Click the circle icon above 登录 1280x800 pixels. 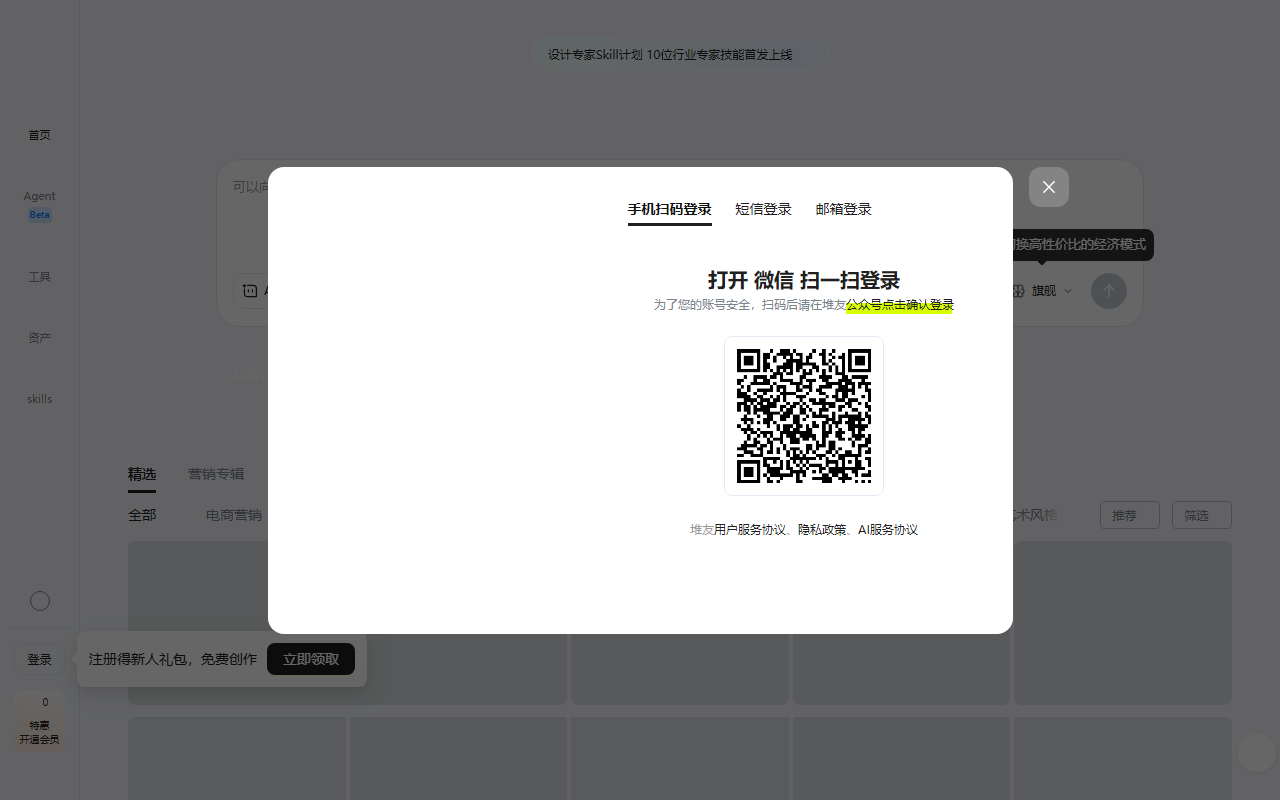click(40, 601)
